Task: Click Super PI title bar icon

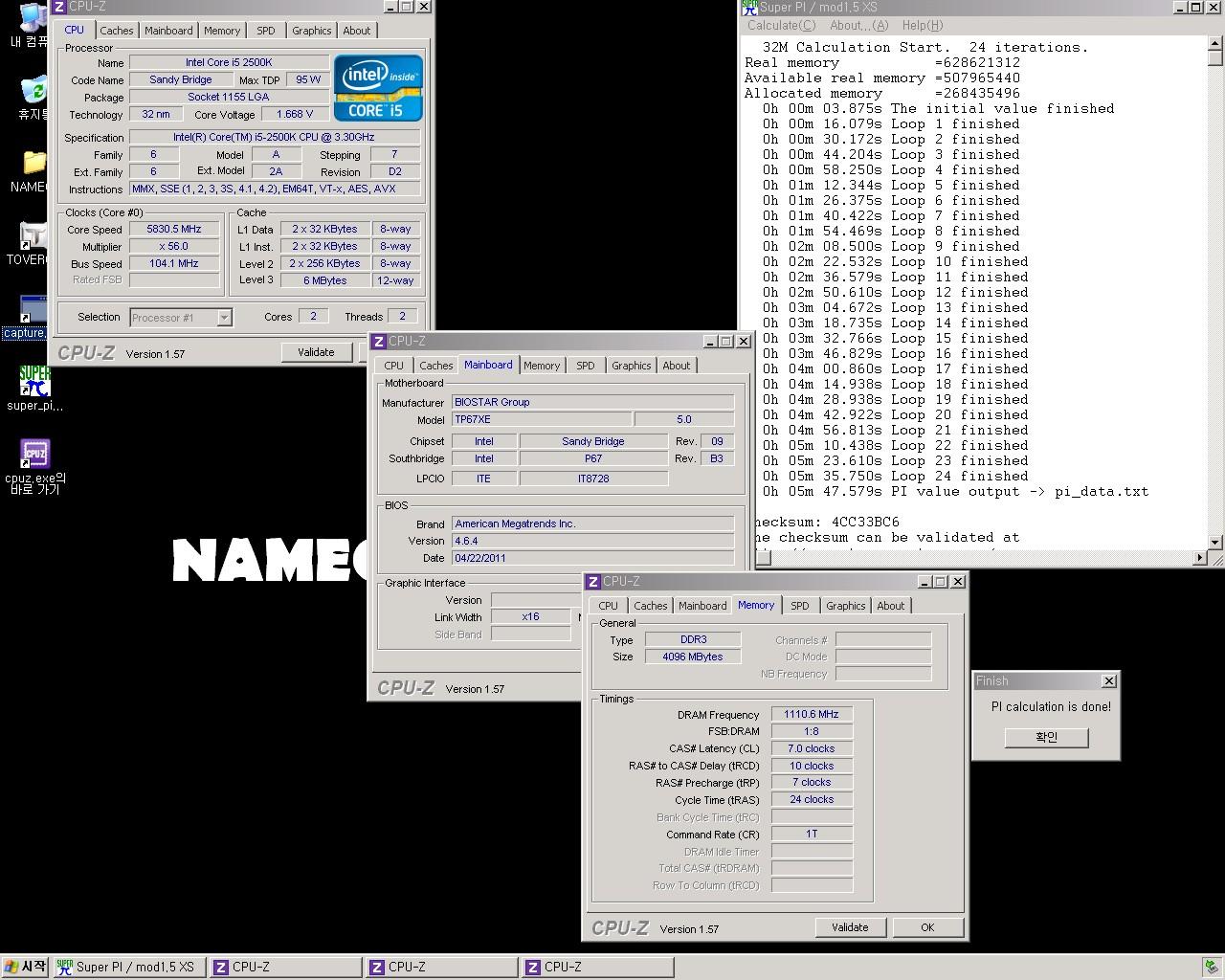Action: click(x=750, y=7)
